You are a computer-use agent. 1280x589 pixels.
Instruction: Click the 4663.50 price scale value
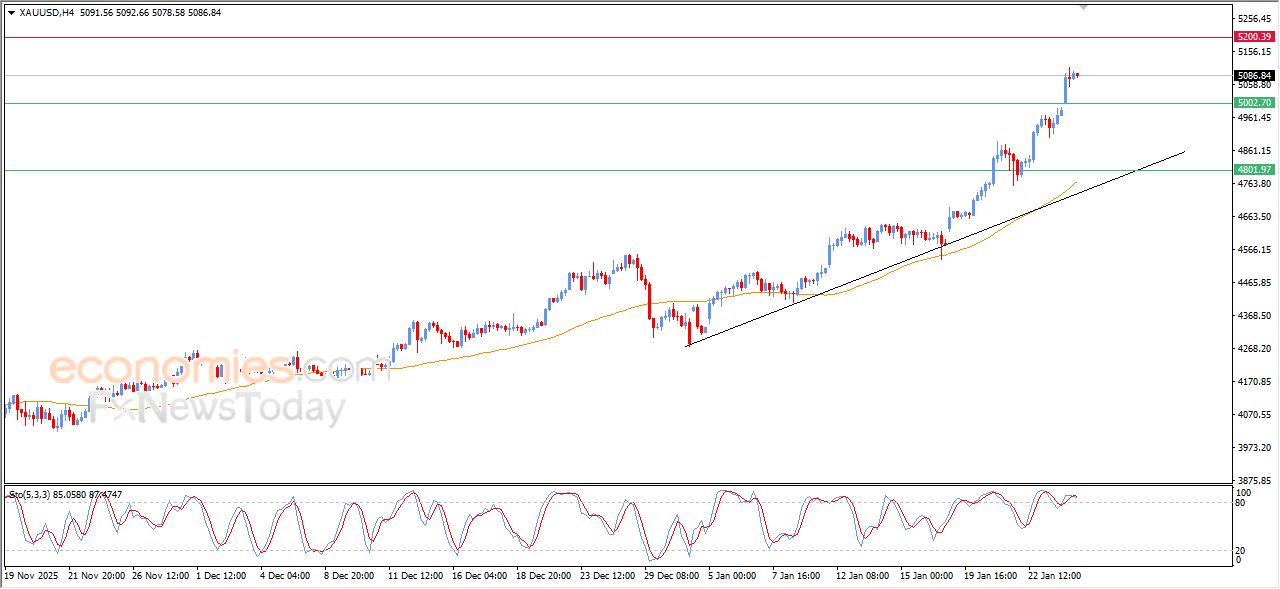(1254, 216)
